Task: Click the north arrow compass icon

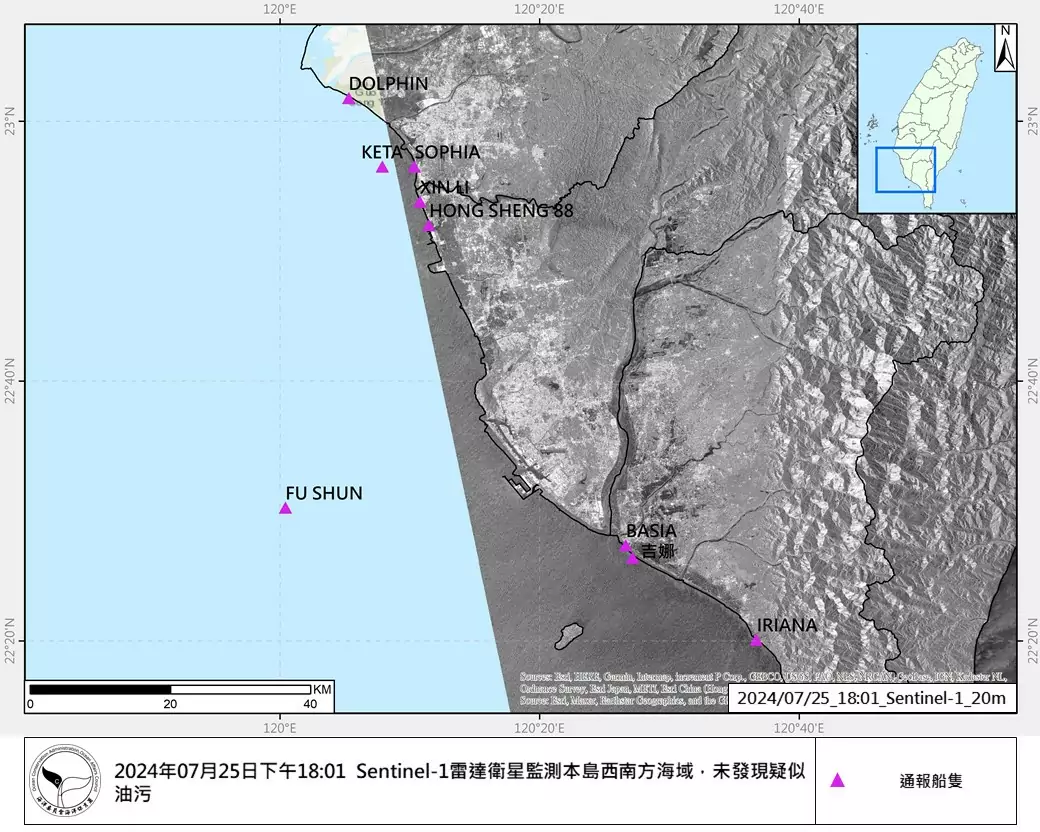Action: (1005, 48)
